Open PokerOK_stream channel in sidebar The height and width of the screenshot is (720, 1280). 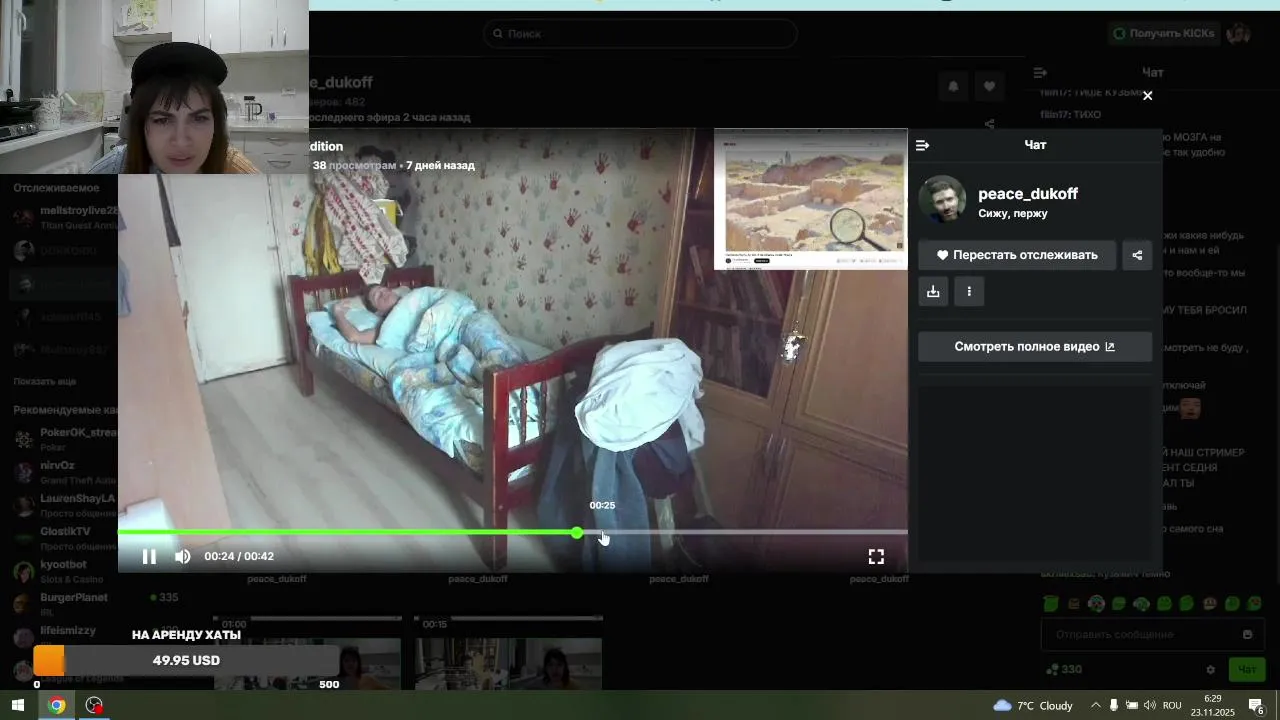pos(64,439)
